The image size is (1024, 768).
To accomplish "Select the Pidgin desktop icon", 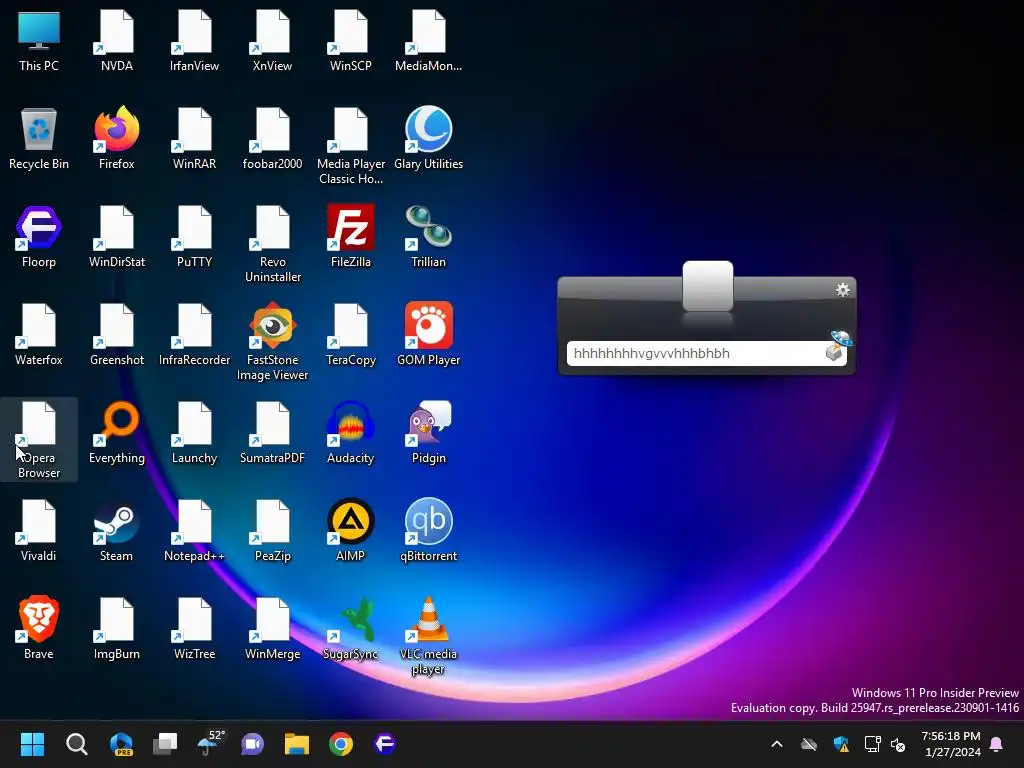I will (428, 432).
